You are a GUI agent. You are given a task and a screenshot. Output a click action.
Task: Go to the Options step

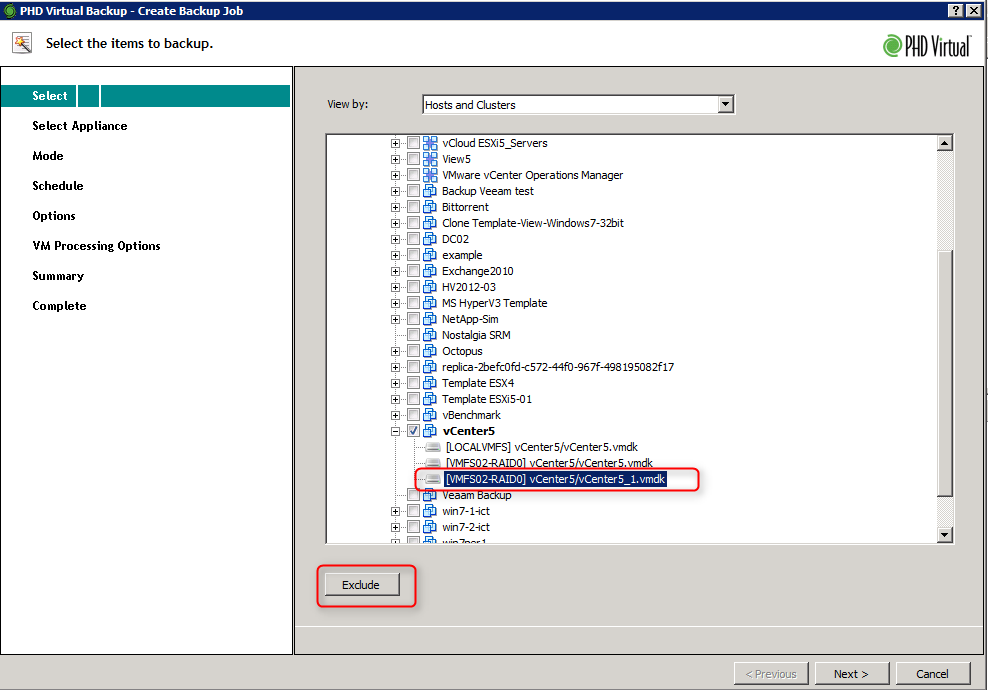54,216
